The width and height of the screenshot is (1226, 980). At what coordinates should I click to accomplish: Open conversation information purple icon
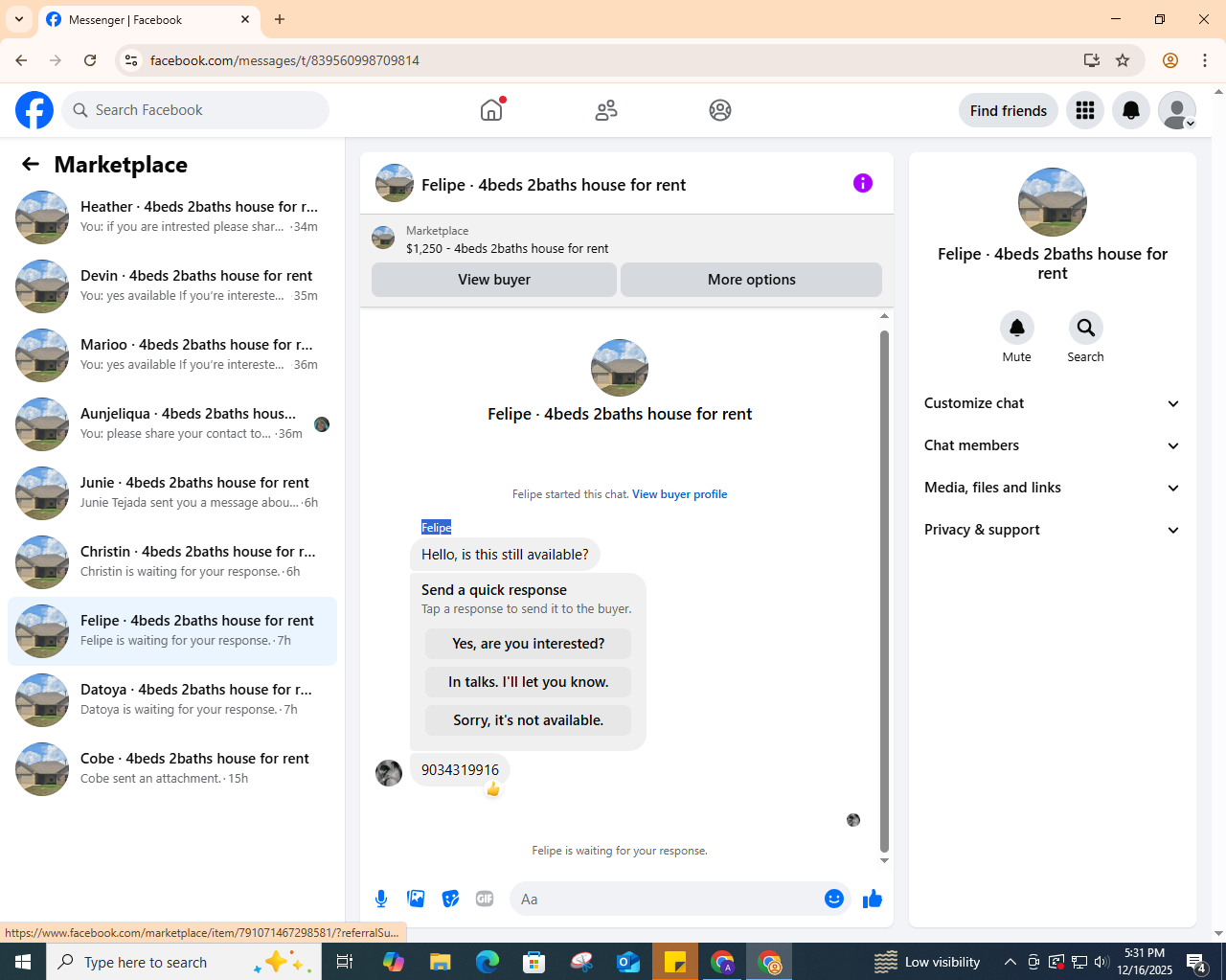click(863, 183)
